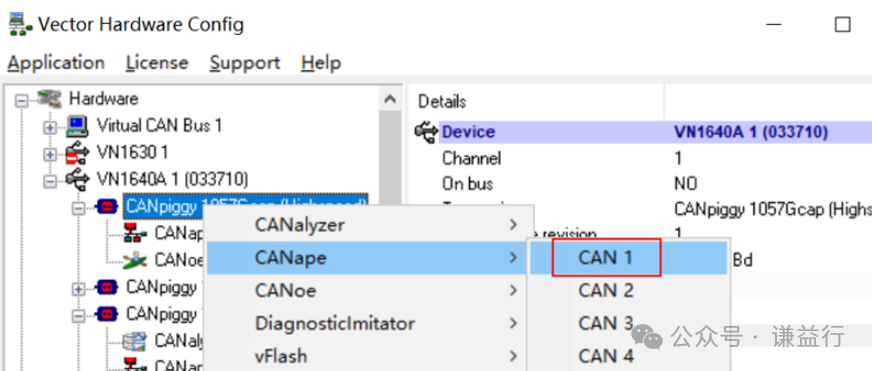This screenshot has width=872, height=371.
Task: Collapse the Hardware root tree node
Action: [x=21, y=101]
